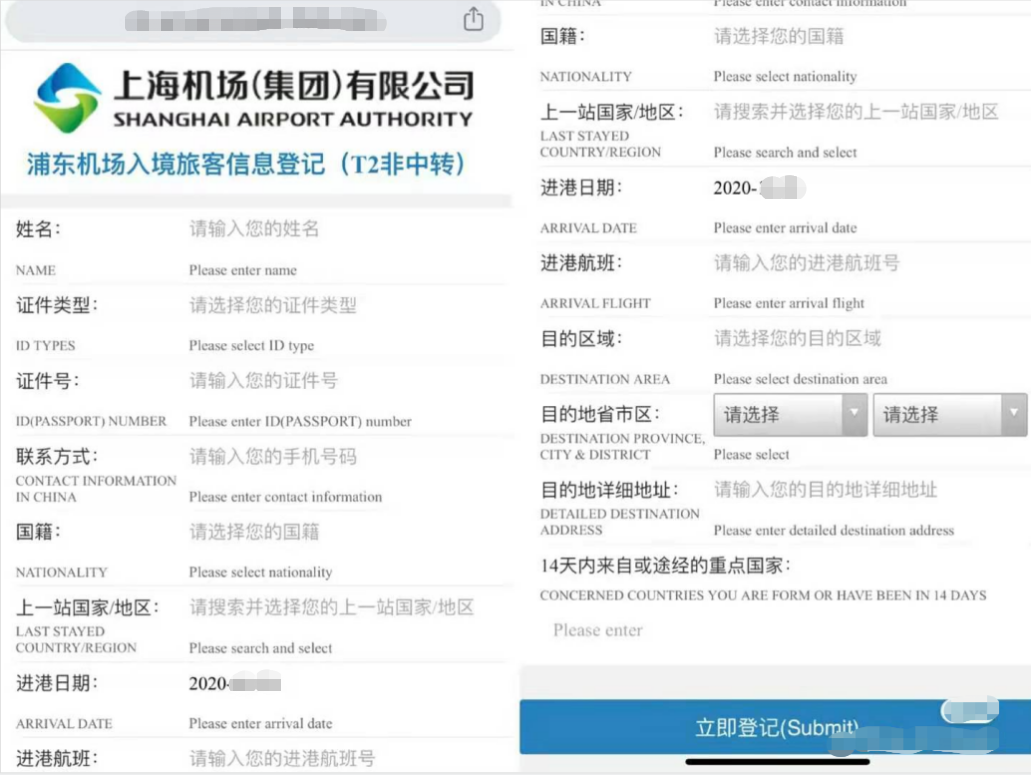Open last stayed country search in right screenshot
The width and height of the screenshot is (1031, 775).
coord(856,112)
